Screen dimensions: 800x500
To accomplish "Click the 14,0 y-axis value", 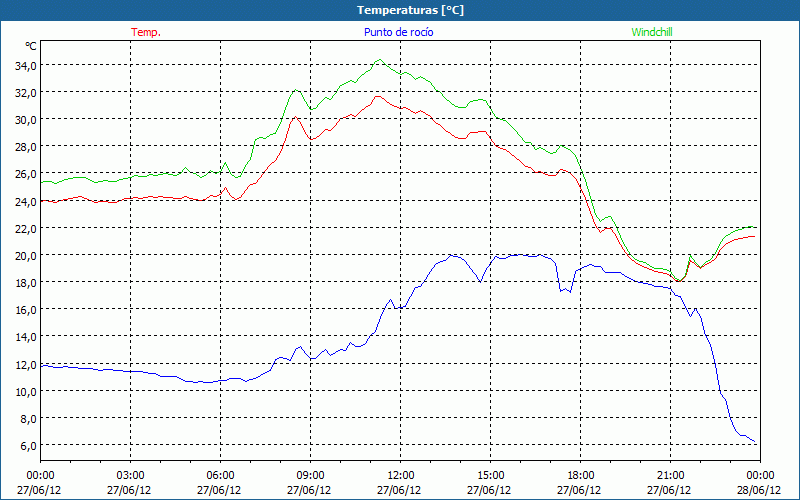I will pyautogui.click(x=26, y=337).
